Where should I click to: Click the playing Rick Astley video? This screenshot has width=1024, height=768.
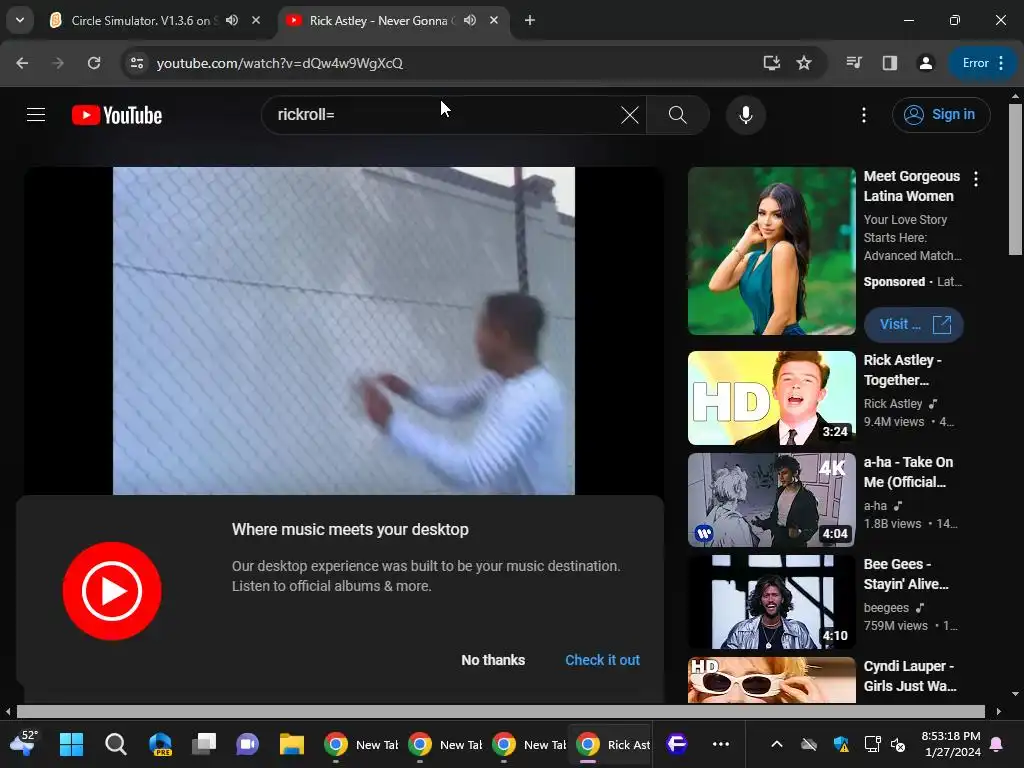coord(344,330)
